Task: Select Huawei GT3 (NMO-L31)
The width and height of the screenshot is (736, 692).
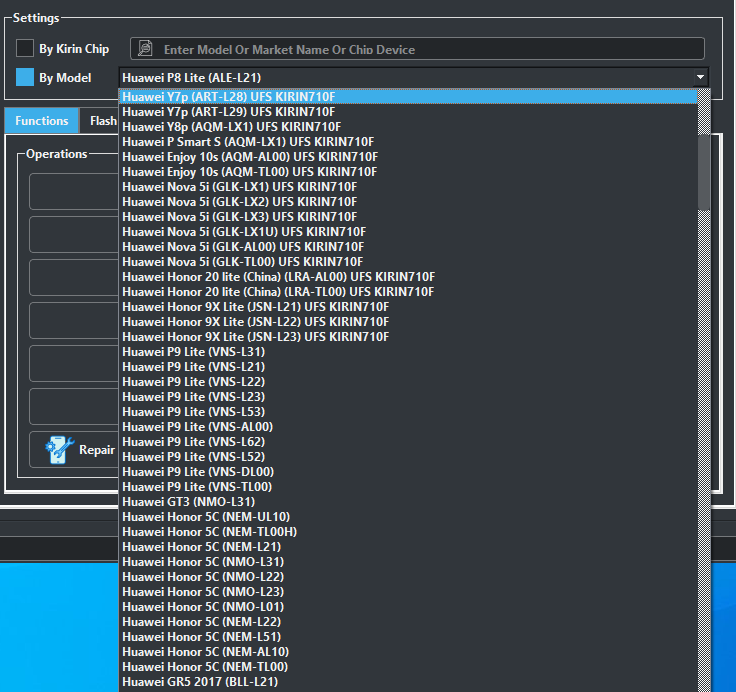Action: (408, 502)
